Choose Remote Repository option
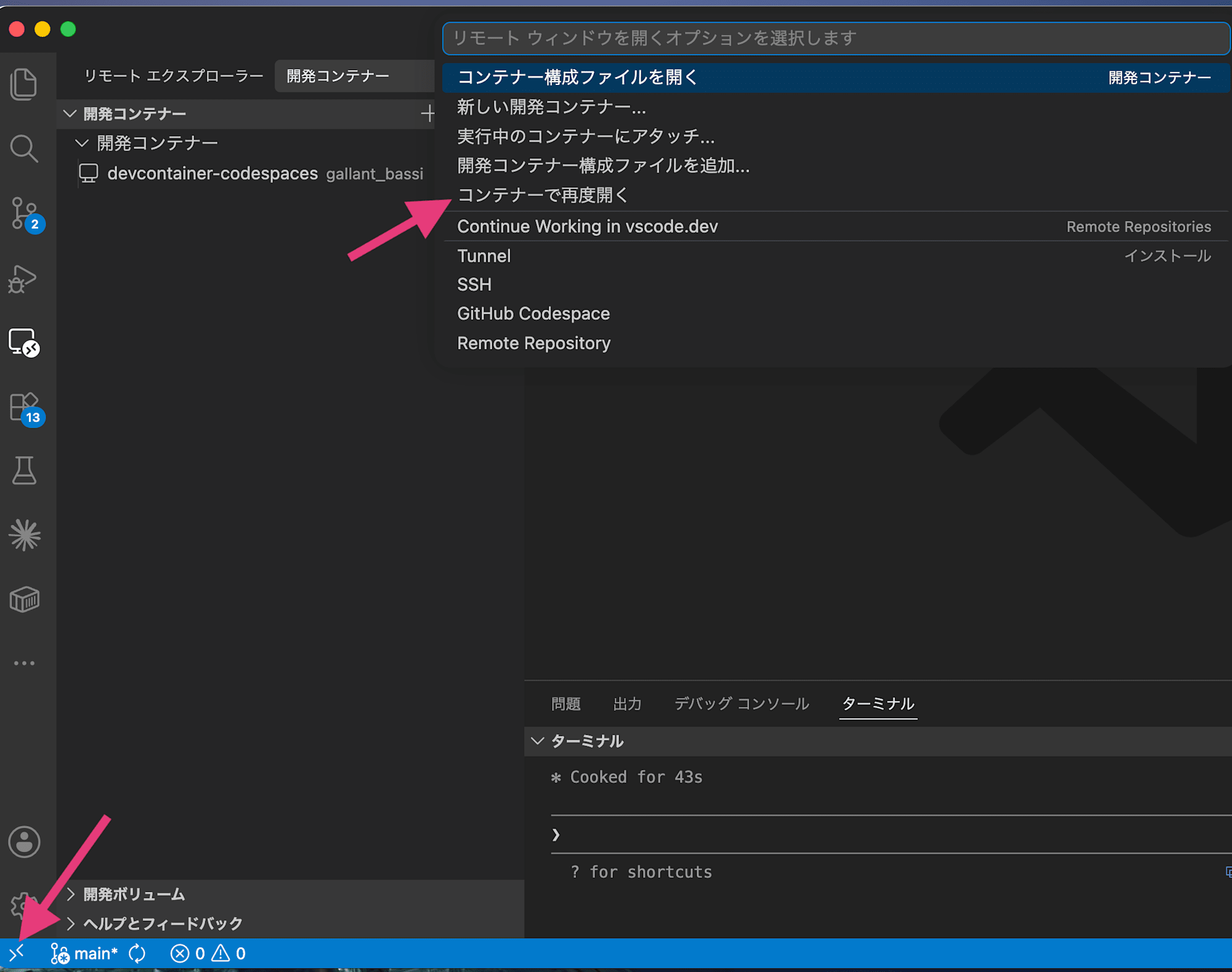The image size is (1232, 972). pyautogui.click(x=836, y=343)
